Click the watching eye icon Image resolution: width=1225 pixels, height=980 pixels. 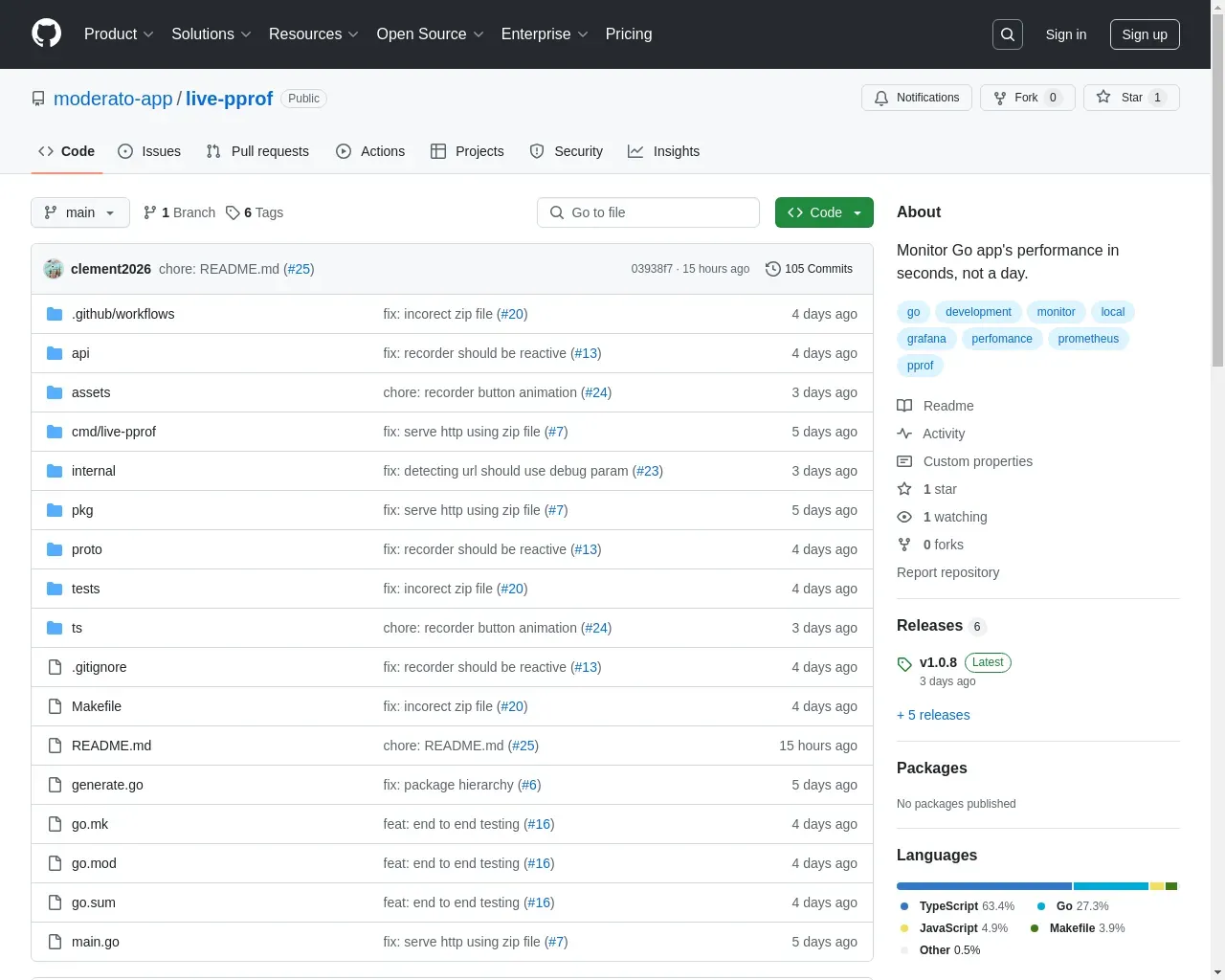tap(904, 517)
